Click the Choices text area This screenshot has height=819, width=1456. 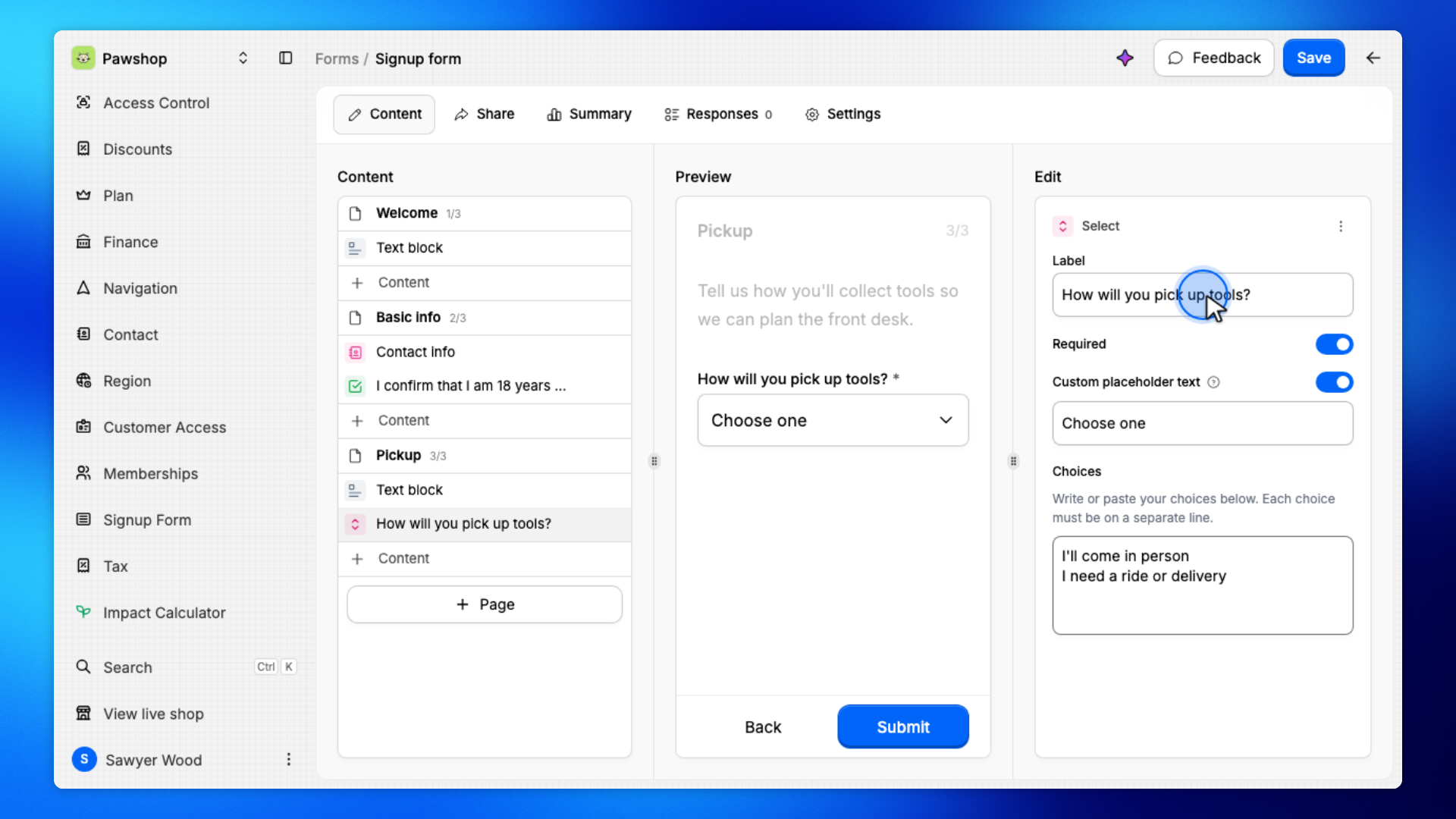tap(1202, 585)
